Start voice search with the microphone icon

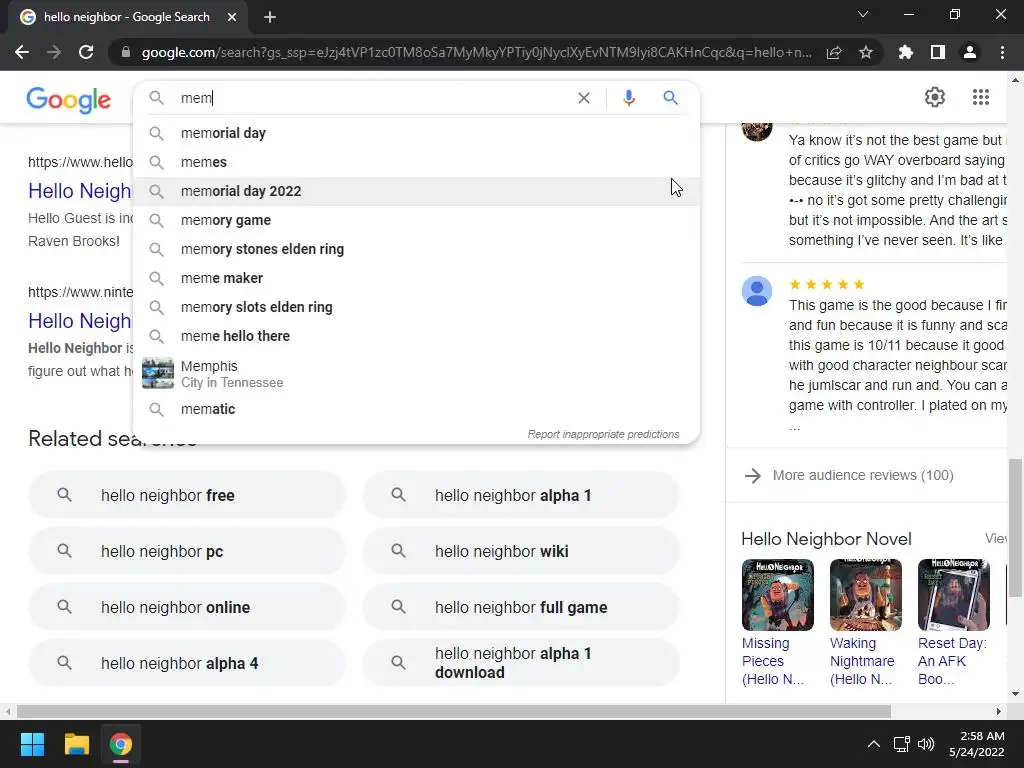point(628,98)
